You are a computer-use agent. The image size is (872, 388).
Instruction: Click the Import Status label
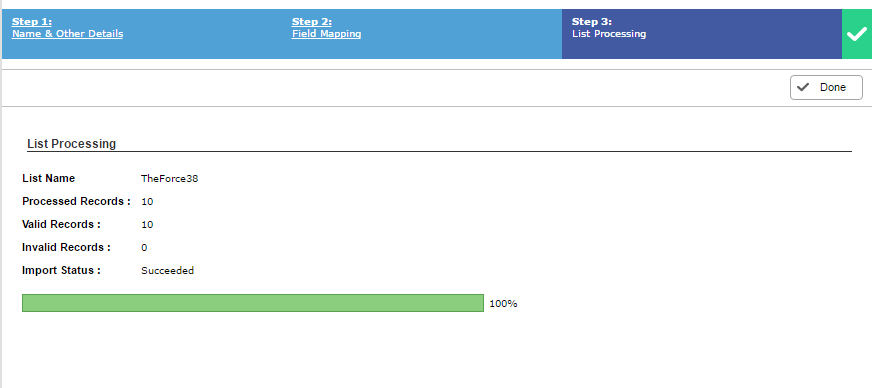coord(61,271)
